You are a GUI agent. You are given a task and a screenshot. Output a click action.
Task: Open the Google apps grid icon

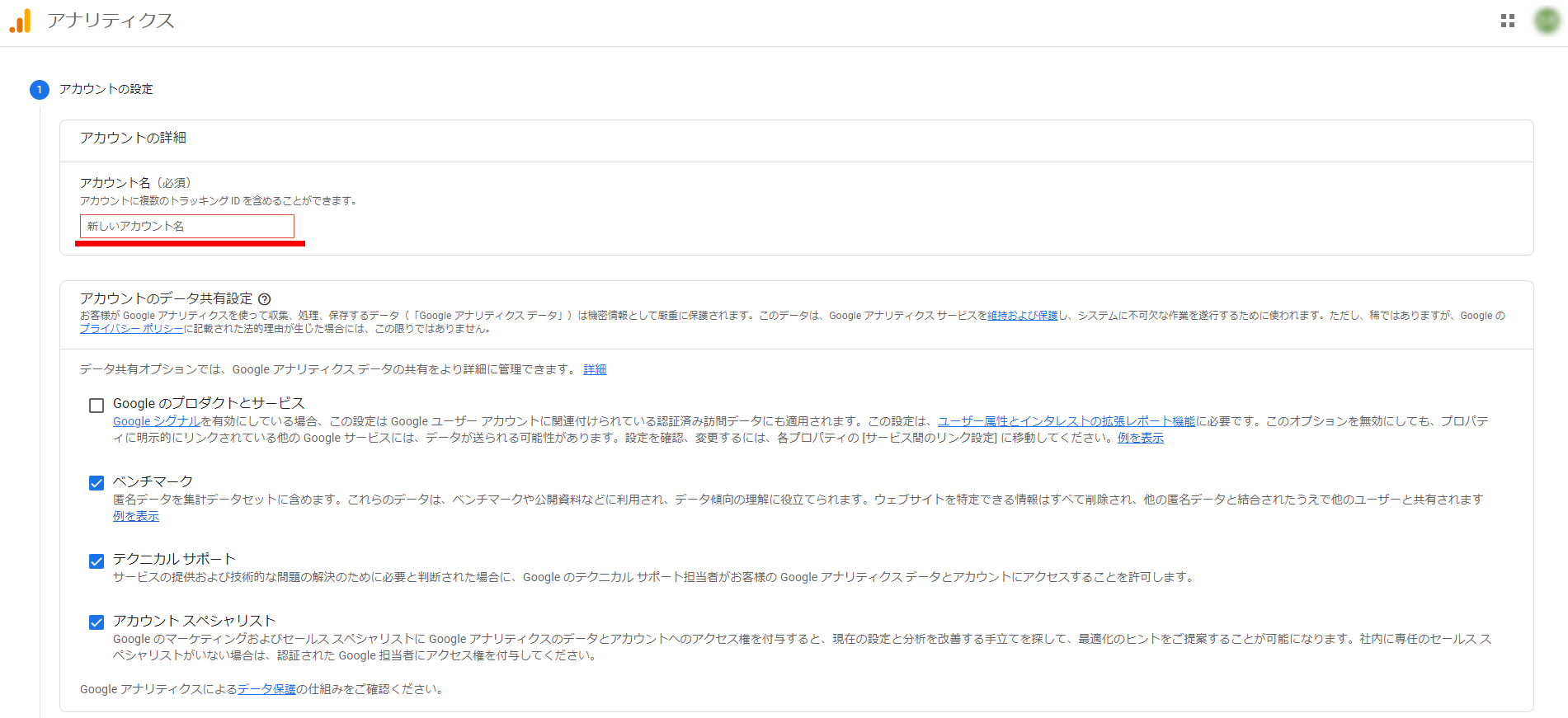(x=1508, y=21)
